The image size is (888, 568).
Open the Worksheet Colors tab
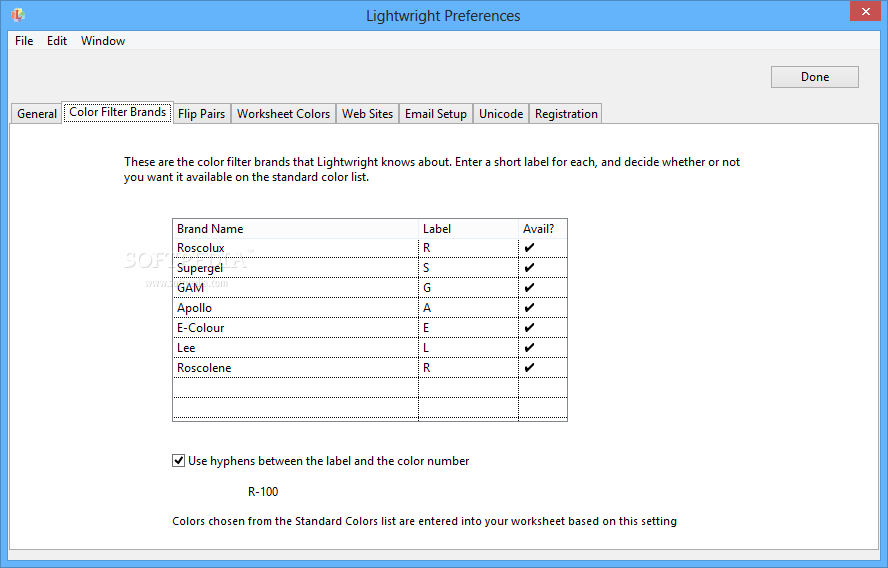(x=283, y=114)
